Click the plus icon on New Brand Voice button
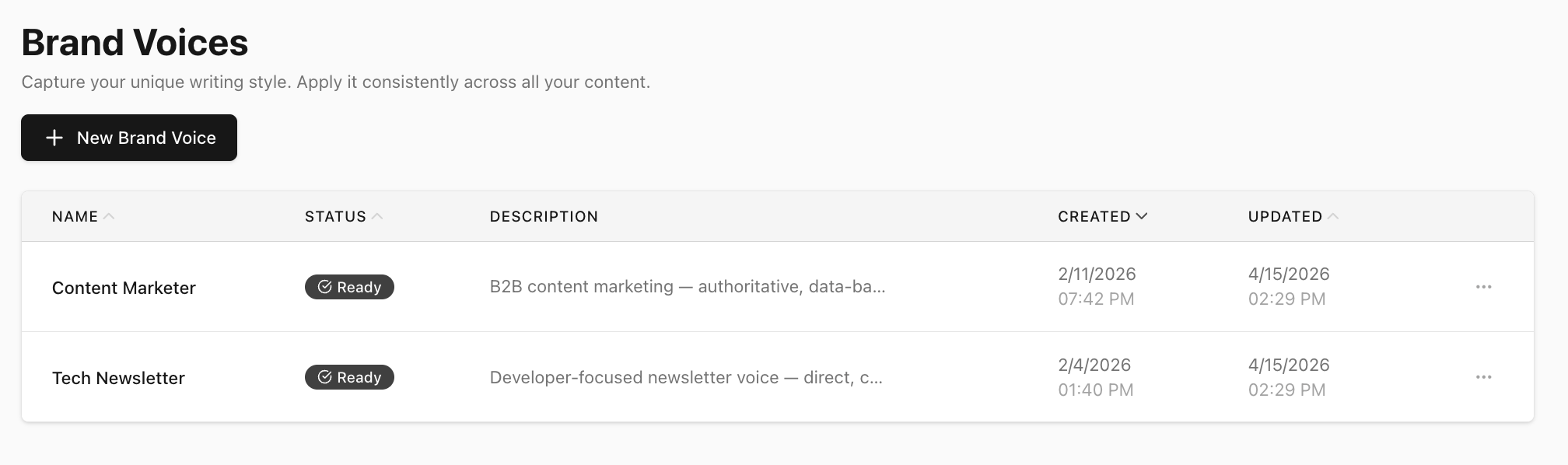The height and width of the screenshot is (465, 1568). pos(53,138)
